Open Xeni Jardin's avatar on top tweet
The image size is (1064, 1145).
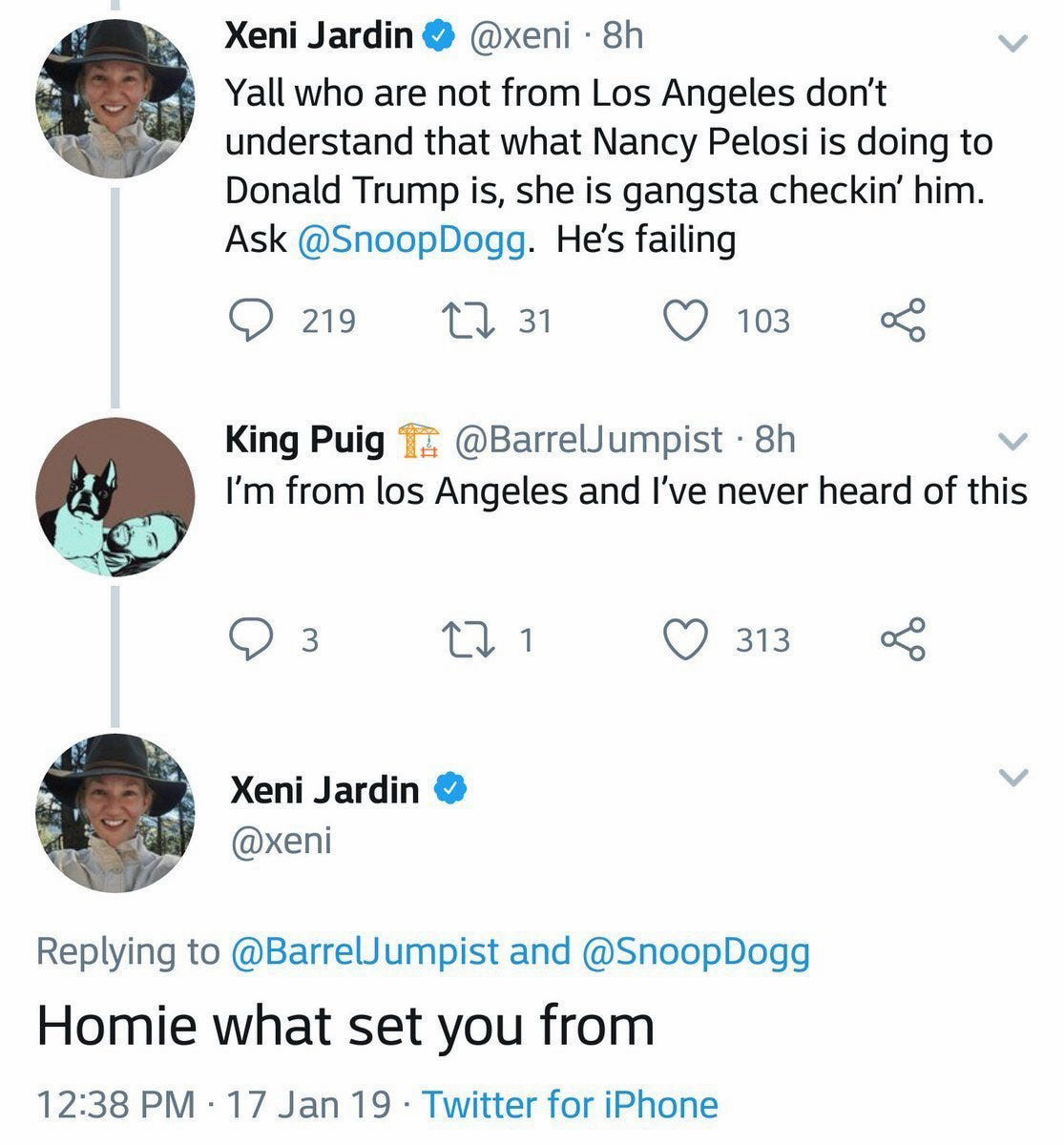coord(115,99)
